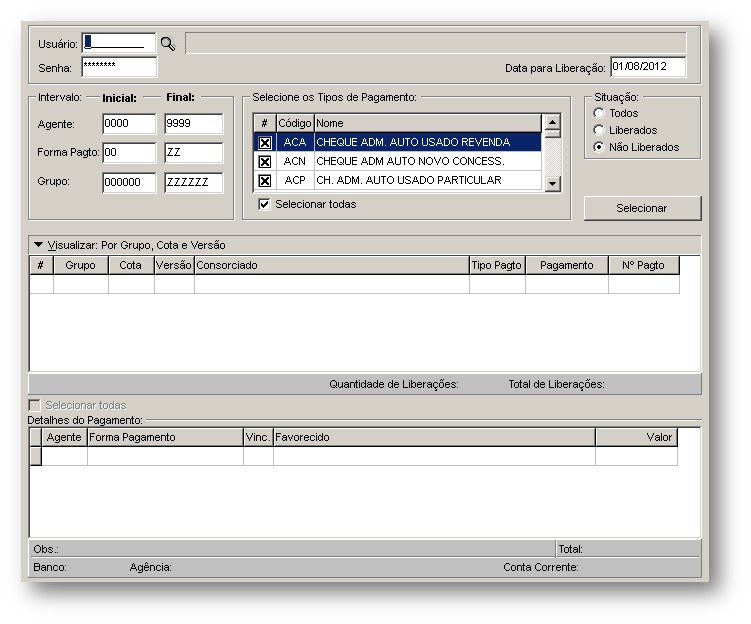Click the ACP code cell
The height and width of the screenshot is (624, 751).
pyautogui.click(x=295, y=180)
